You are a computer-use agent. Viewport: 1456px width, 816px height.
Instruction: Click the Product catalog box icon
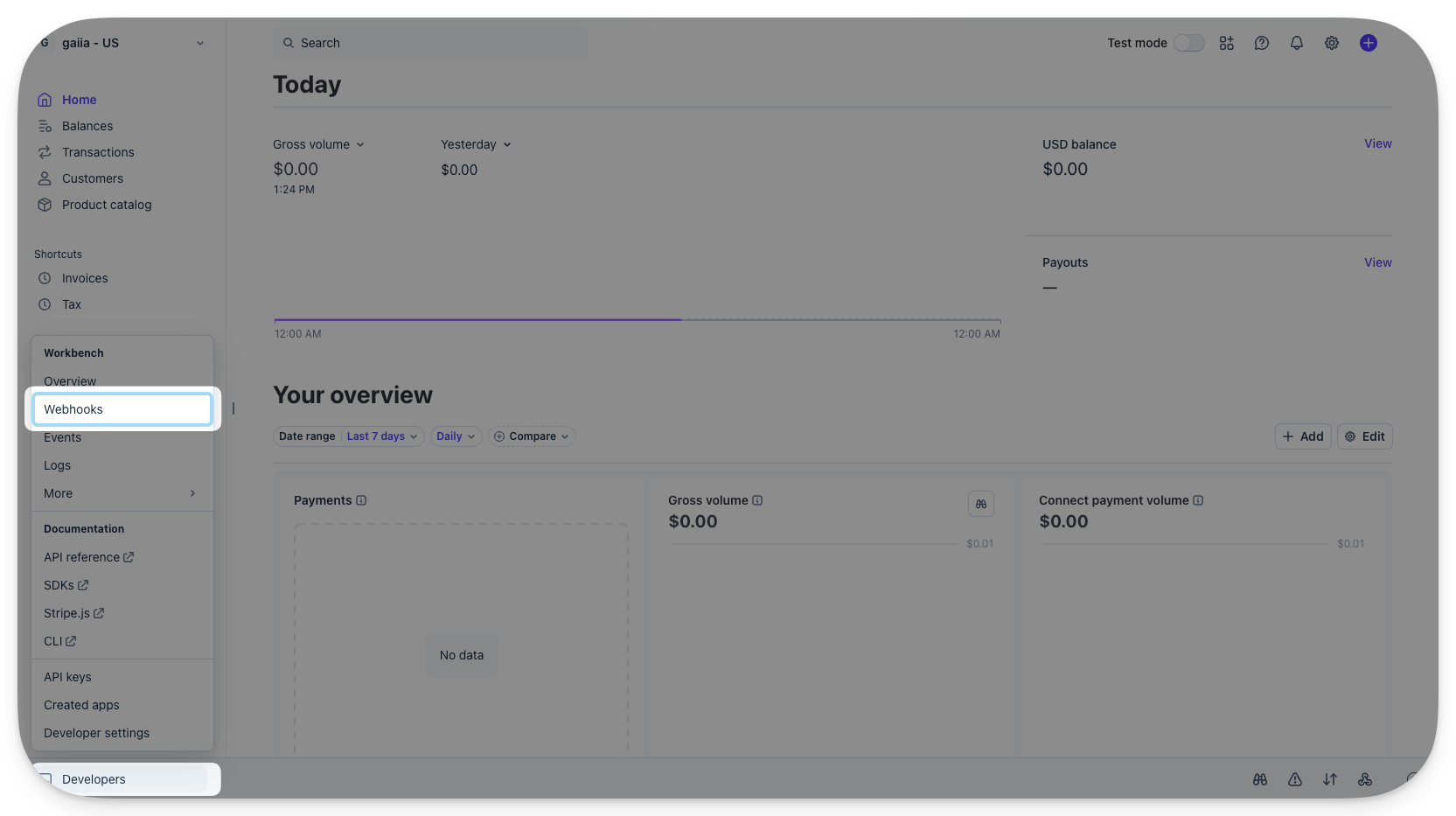45,205
